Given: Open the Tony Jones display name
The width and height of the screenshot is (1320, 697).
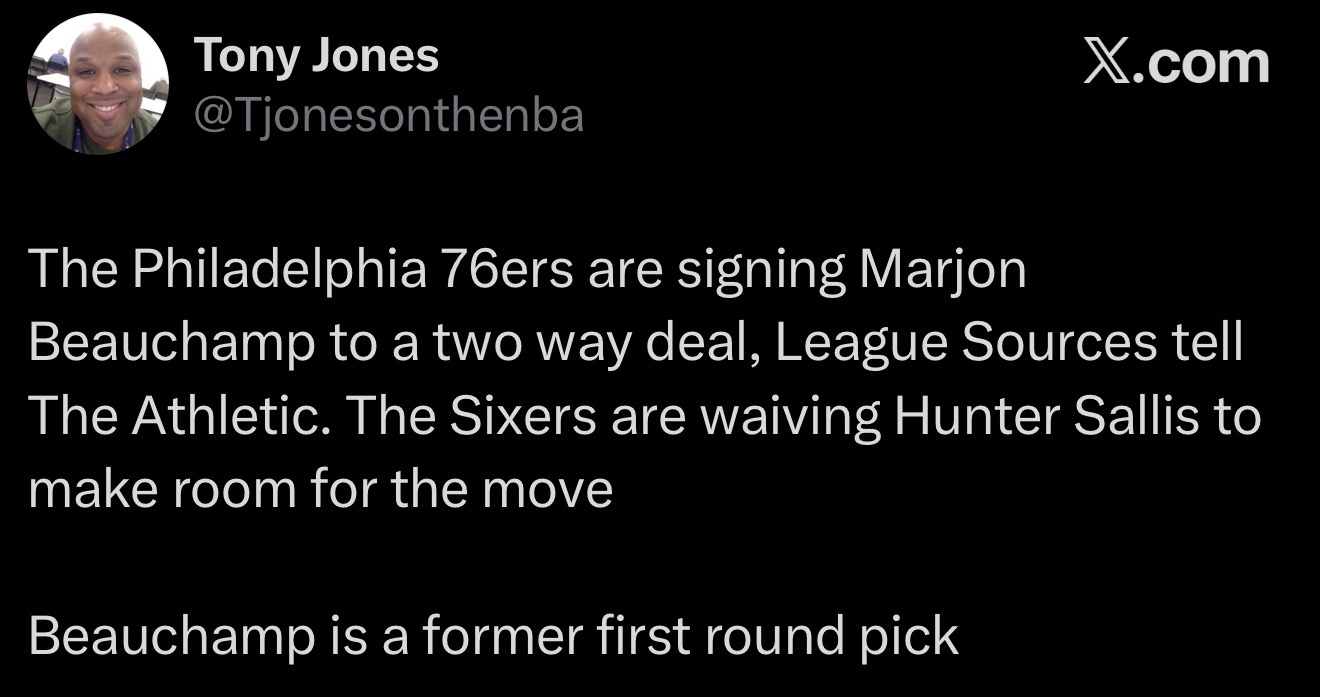Looking at the screenshot, I should pos(316,56).
